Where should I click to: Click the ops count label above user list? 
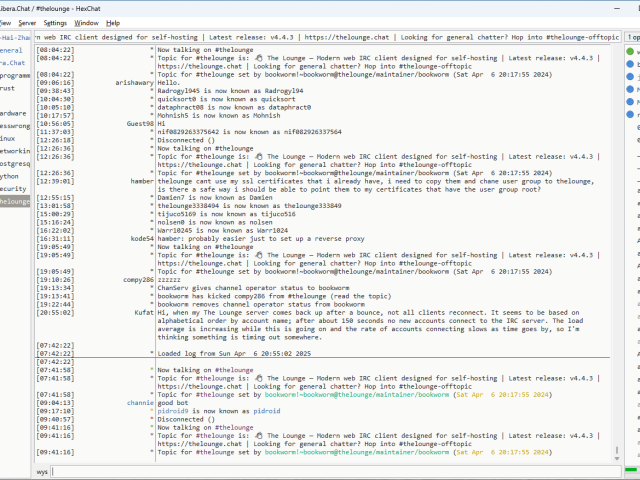point(632,36)
